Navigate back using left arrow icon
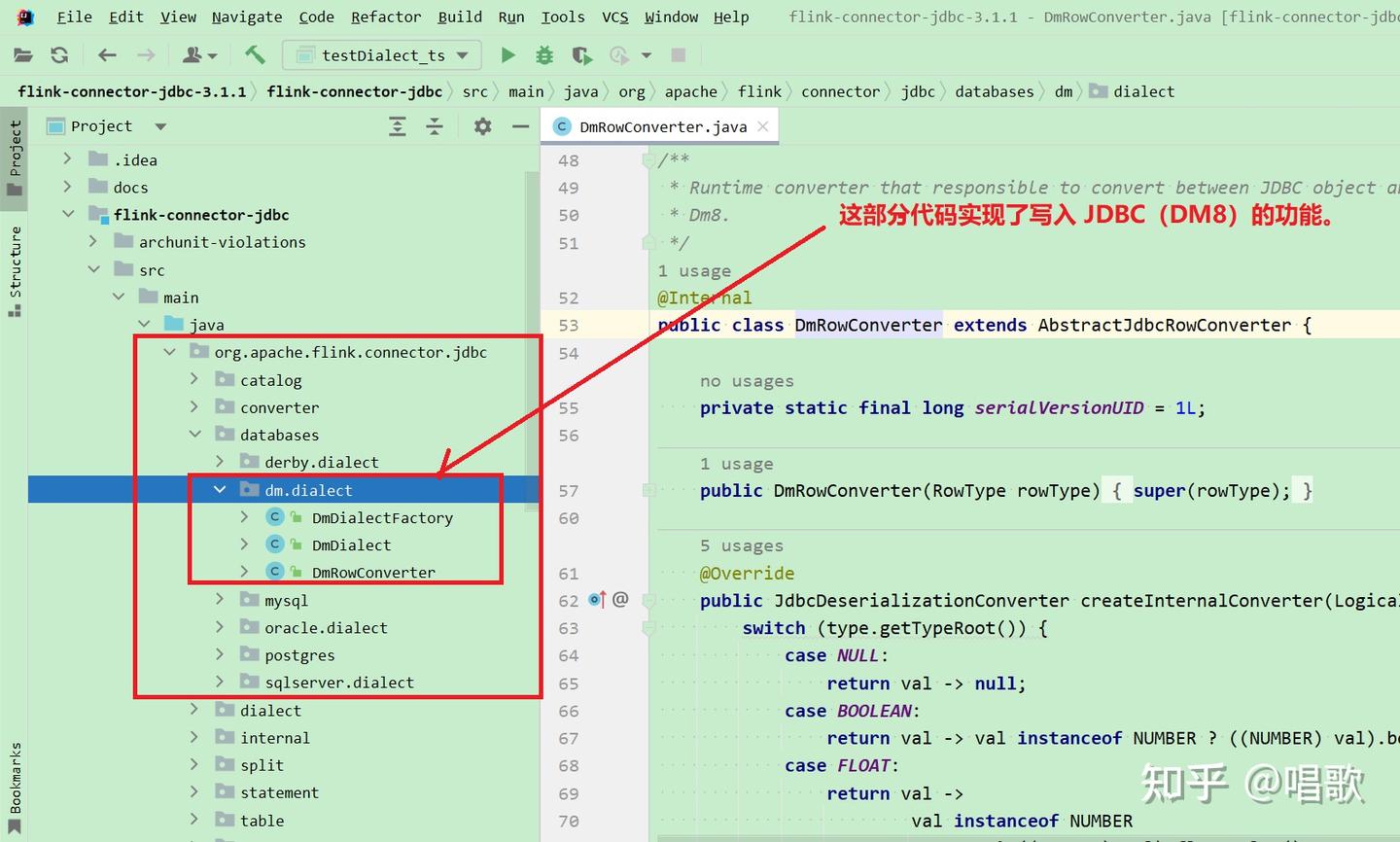 [x=107, y=55]
